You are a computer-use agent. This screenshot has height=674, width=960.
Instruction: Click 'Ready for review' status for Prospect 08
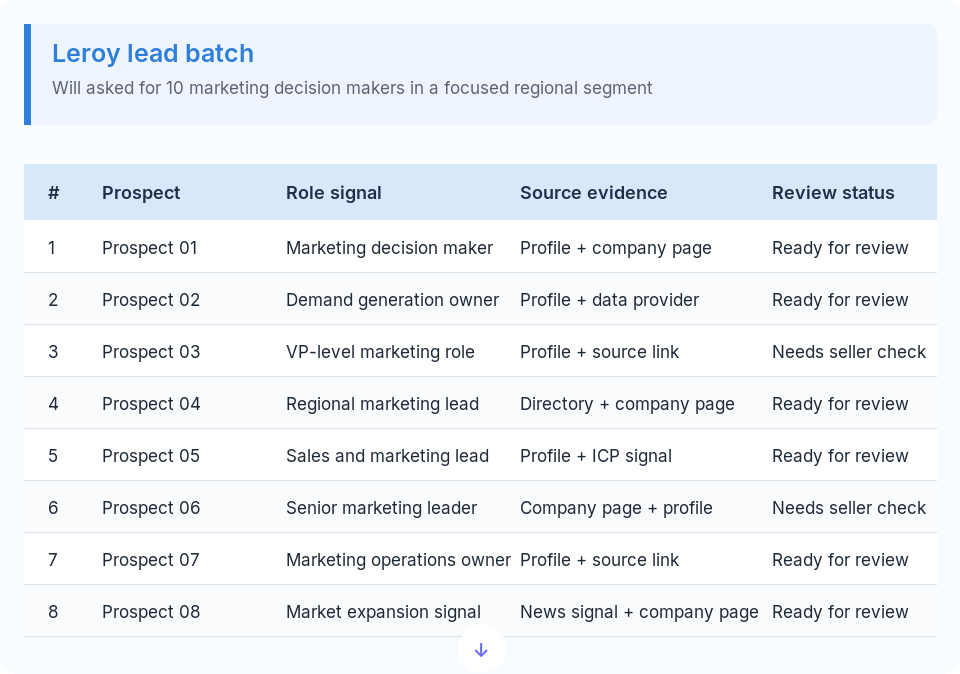pyautogui.click(x=840, y=612)
